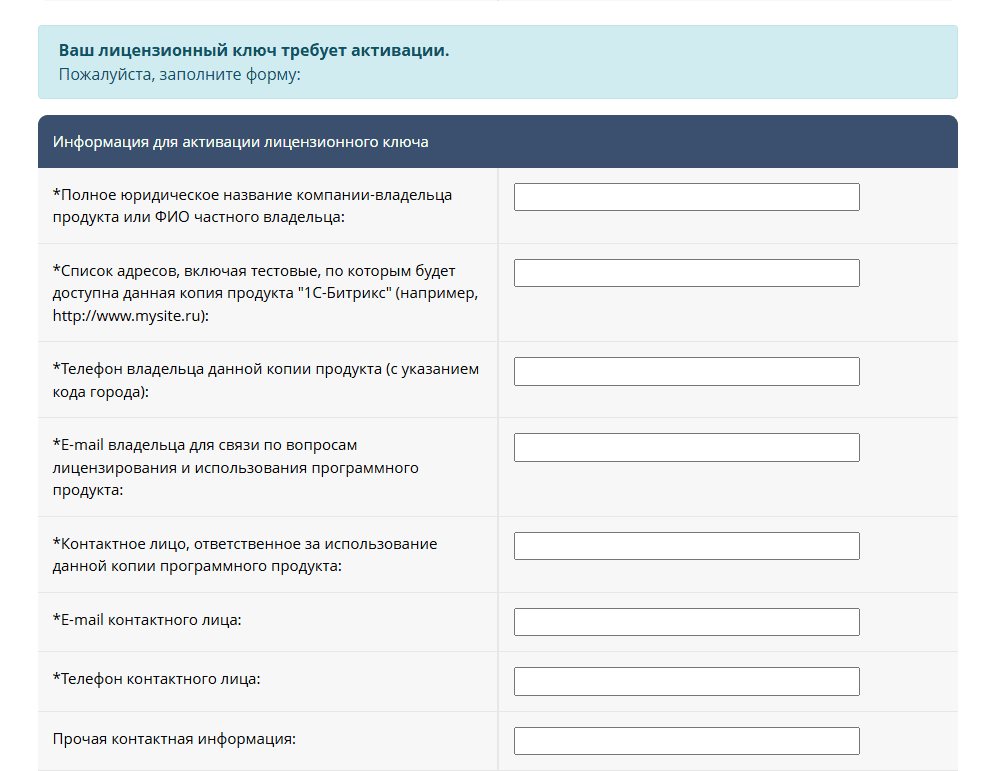The height and width of the screenshot is (771, 984).
Task: Click the company legal name input field
Action: coord(686,197)
